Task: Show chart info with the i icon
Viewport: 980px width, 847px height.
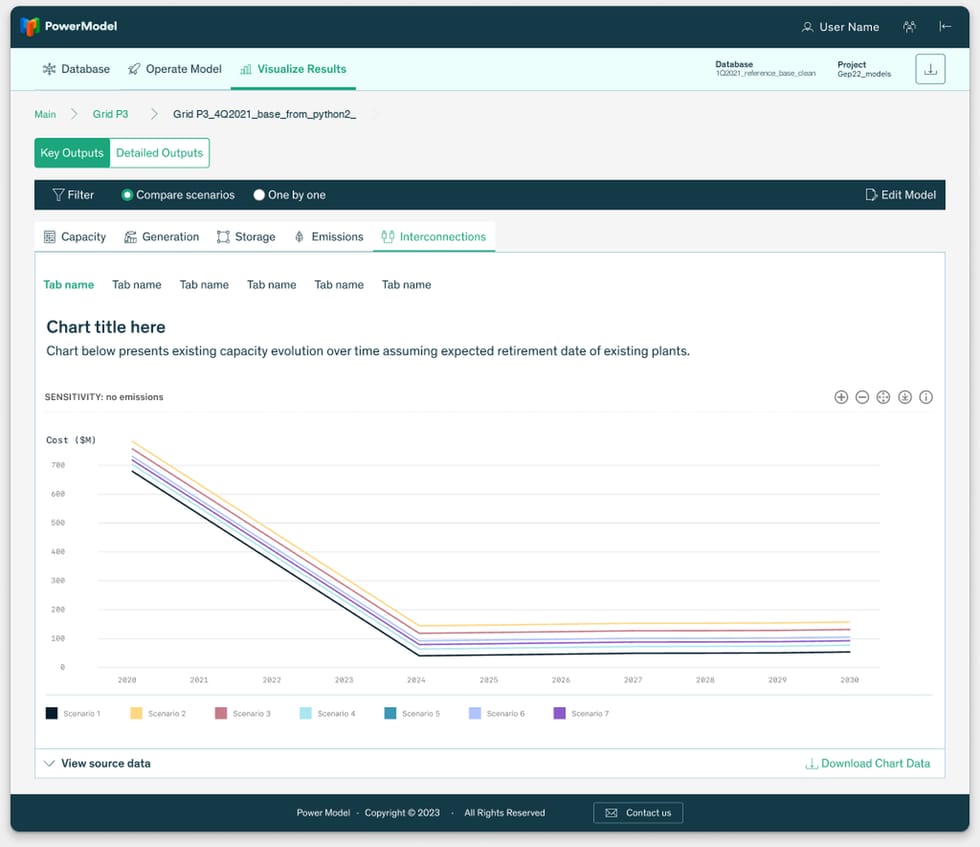Action: (x=926, y=397)
